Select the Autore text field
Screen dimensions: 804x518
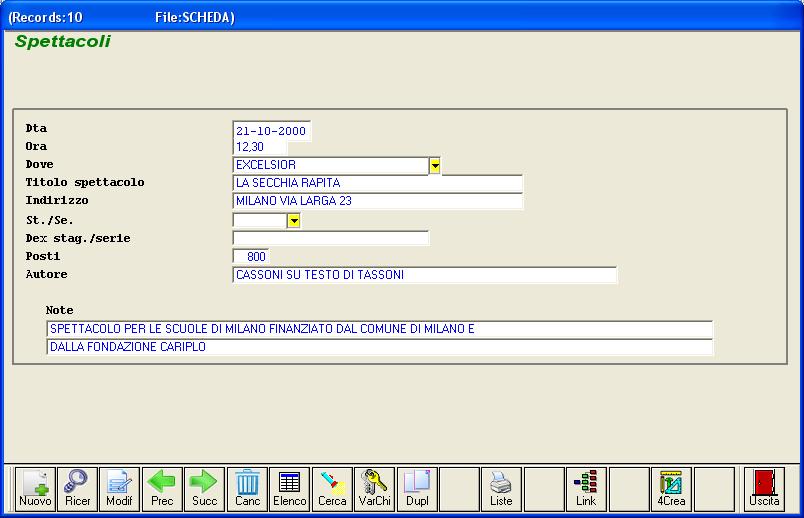424,275
